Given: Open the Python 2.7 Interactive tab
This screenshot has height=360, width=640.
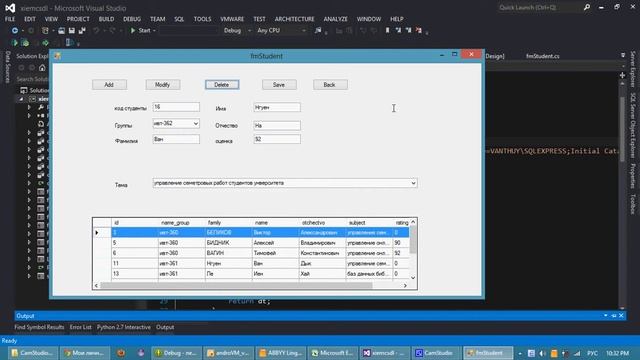Looking at the screenshot, I should click(x=124, y=327).
